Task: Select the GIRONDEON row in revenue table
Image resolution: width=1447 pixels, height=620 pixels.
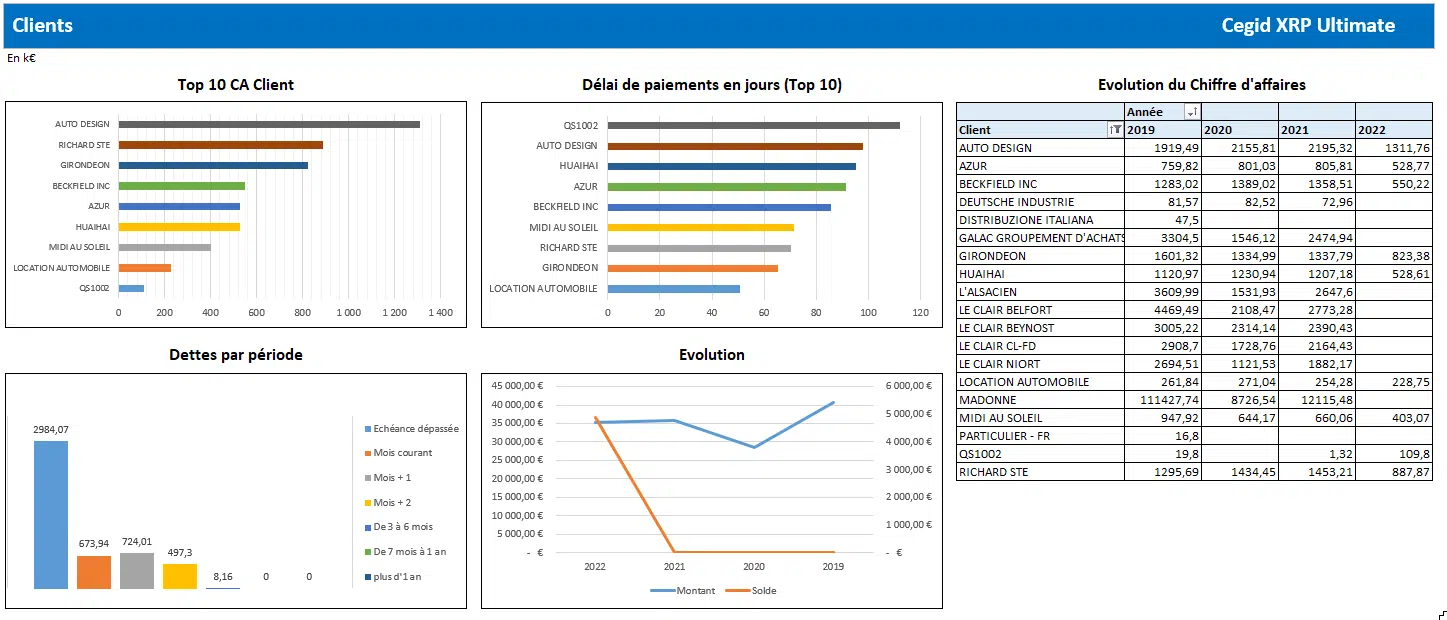Action: [992, 256]
